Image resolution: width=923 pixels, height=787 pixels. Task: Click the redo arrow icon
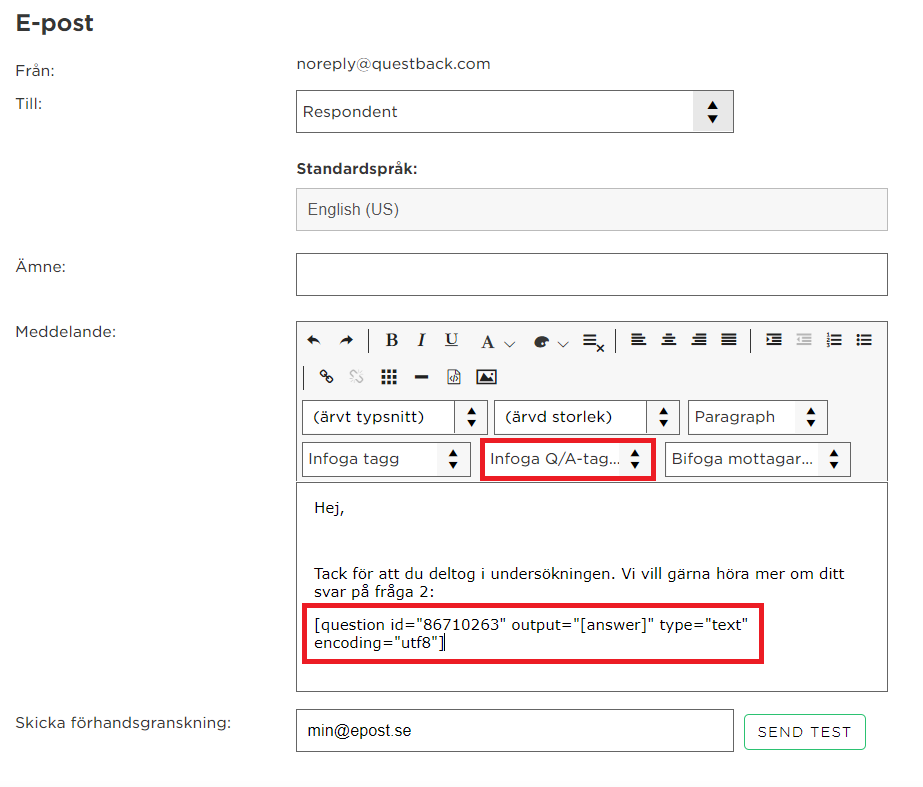(347, 340)
